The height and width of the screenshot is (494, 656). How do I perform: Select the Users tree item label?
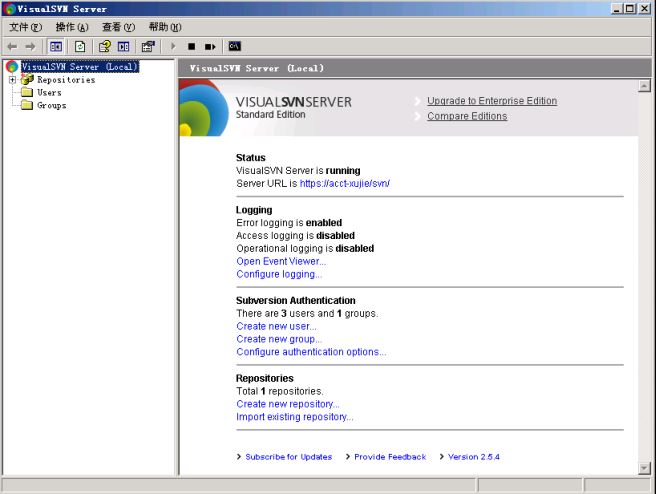coord(49,92)
